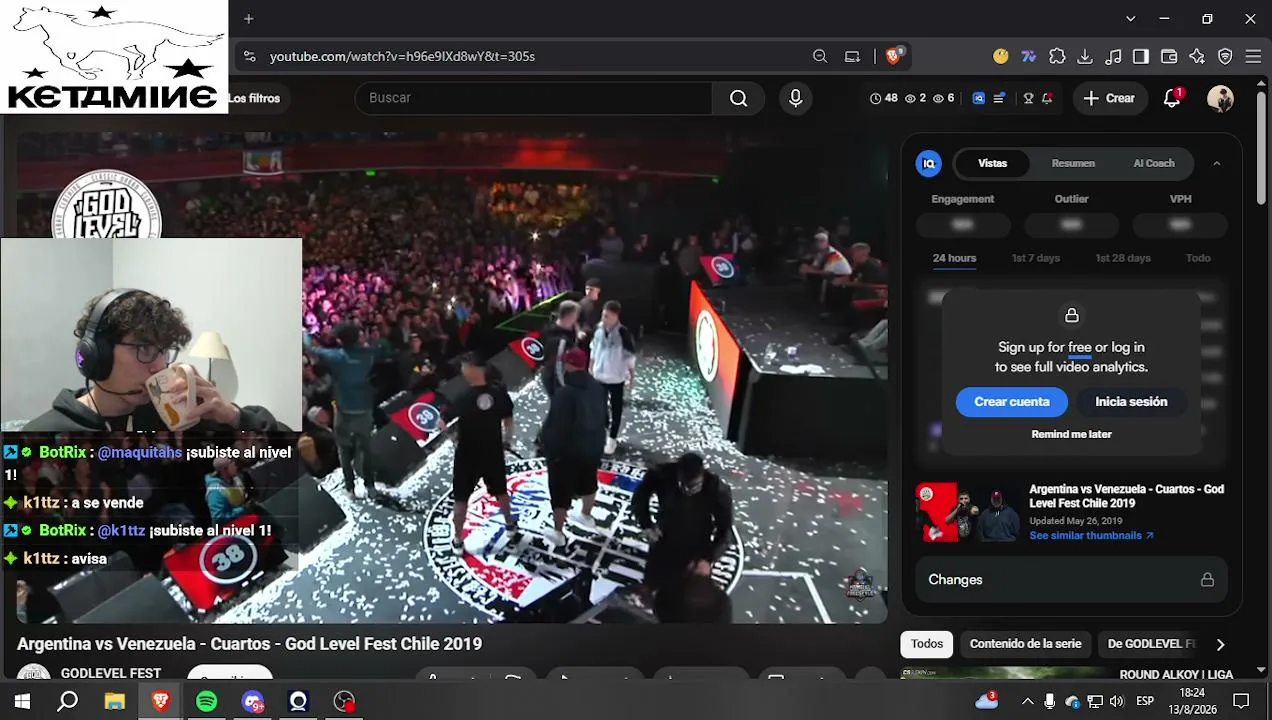Image resolution: width=1272 pixels, height=720 pixels.
Task: Switch to Vistas tab in vidIQ
Action: point(992,163)
